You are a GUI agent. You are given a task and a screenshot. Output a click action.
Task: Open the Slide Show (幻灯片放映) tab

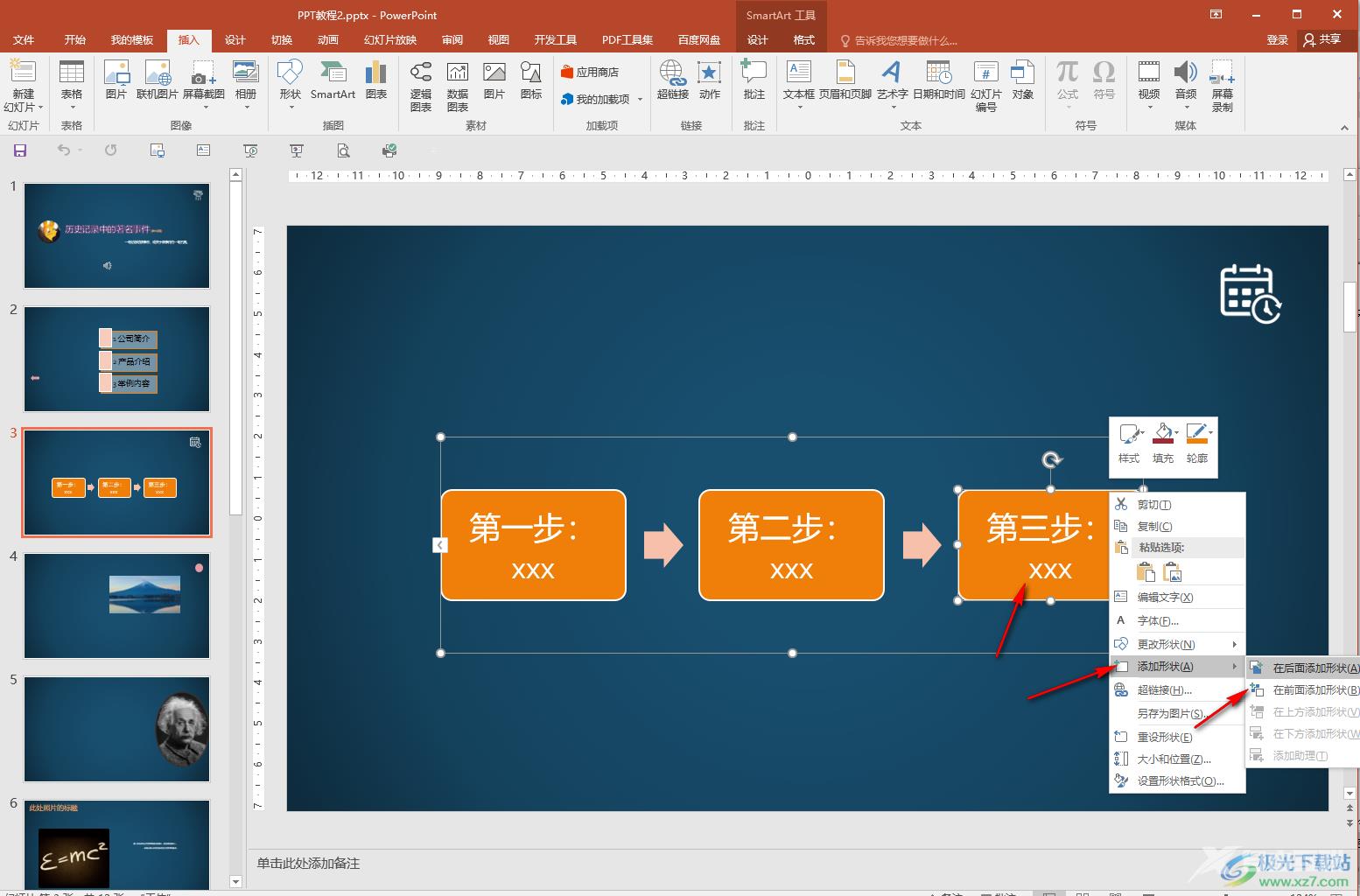point(390,39)
